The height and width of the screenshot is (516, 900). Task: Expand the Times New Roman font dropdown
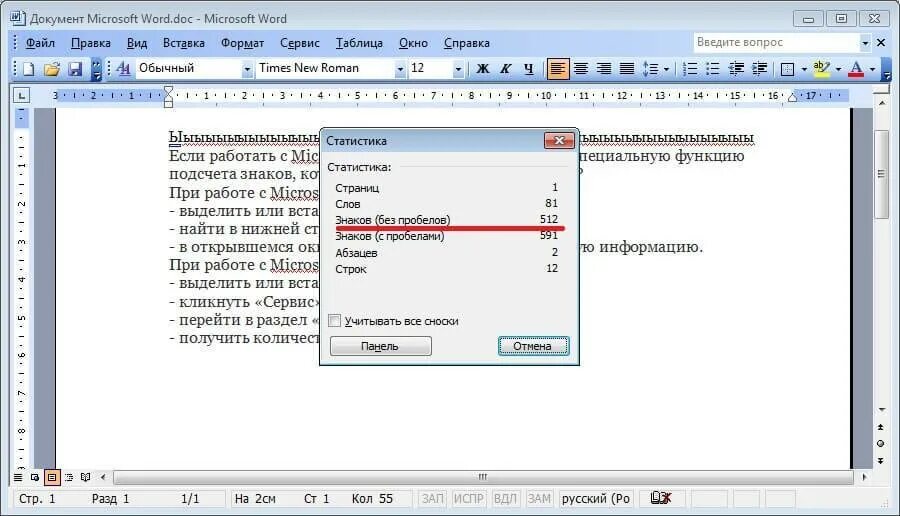(400, 69)
